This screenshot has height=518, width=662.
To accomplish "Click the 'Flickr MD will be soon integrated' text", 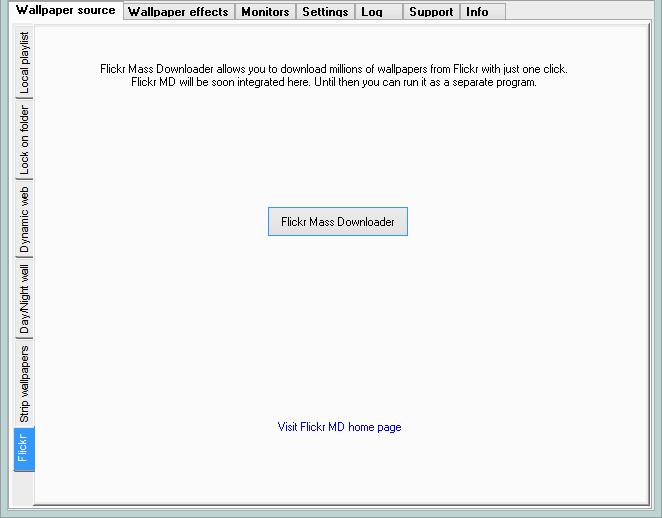I will point(333,82).
